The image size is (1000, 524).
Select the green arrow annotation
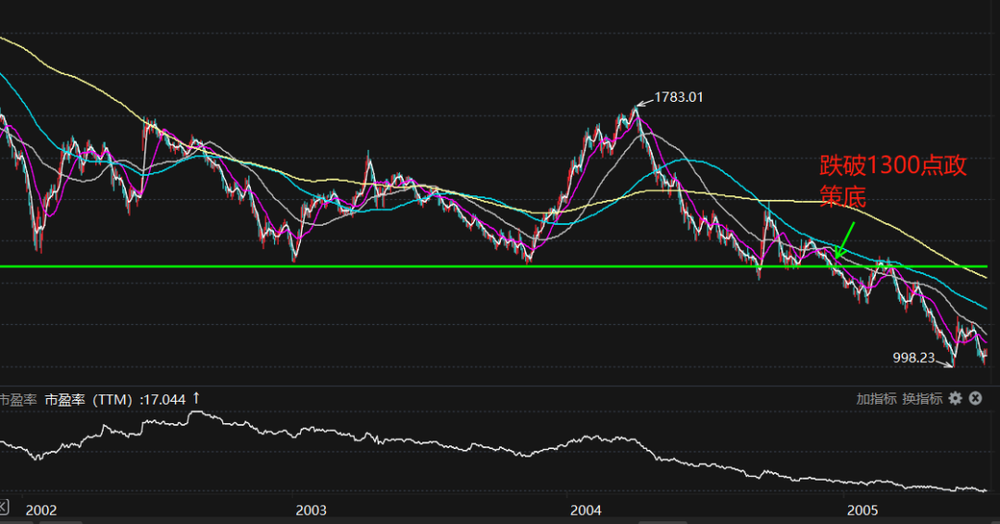[845, 237]
